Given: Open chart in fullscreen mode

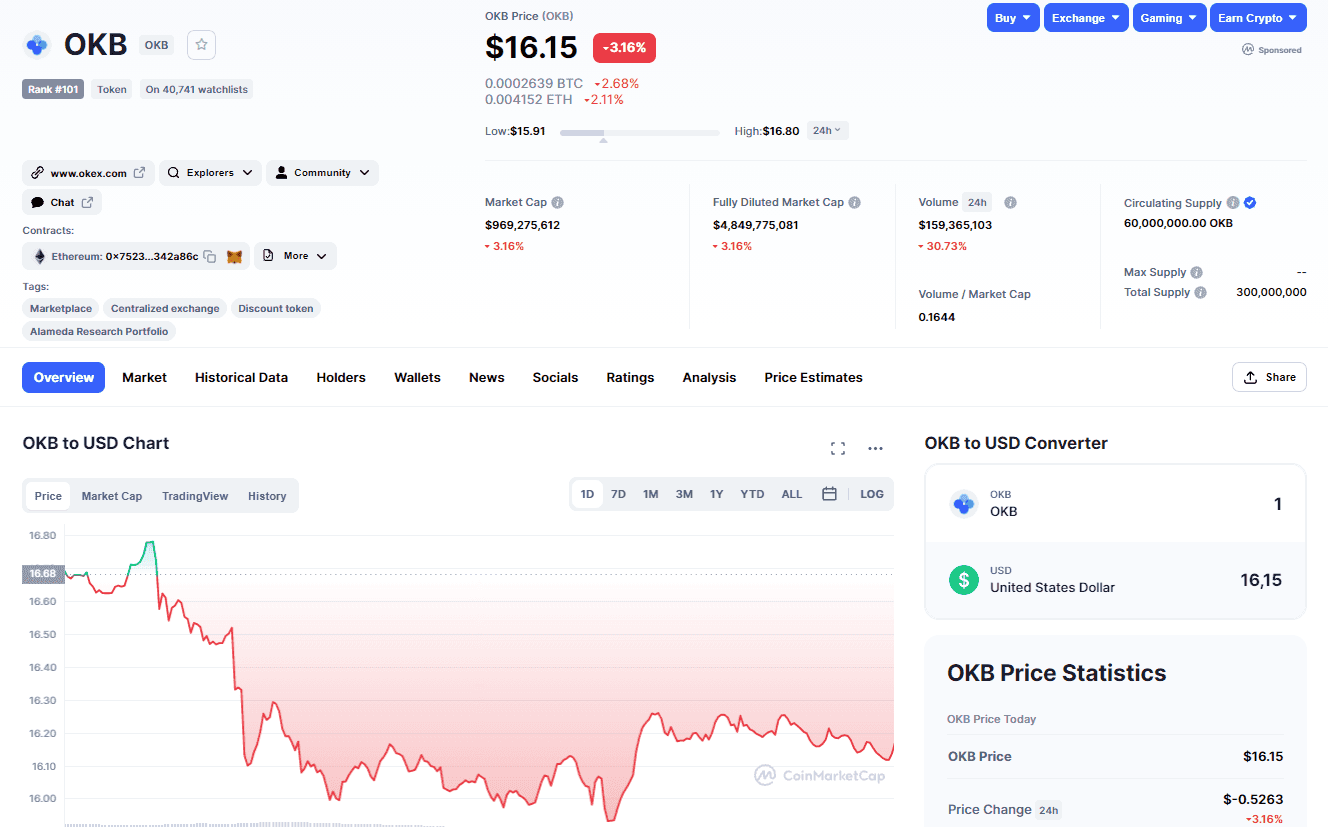Looking at the screenshot, I should 838,448.
